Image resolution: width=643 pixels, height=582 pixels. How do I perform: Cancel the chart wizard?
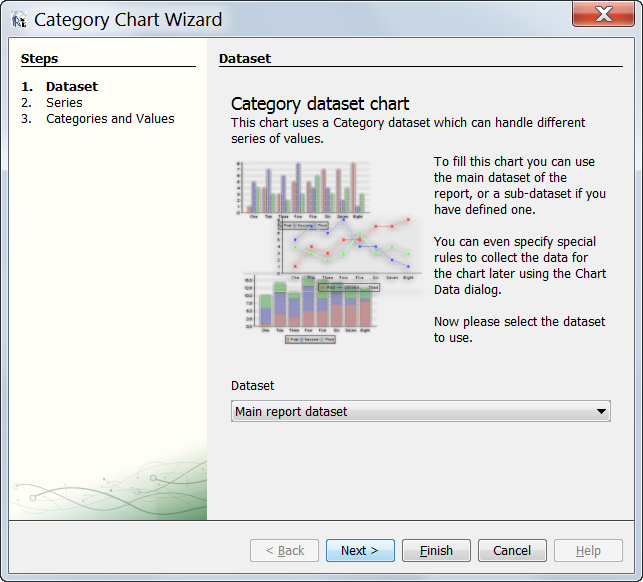pos(512,551)
